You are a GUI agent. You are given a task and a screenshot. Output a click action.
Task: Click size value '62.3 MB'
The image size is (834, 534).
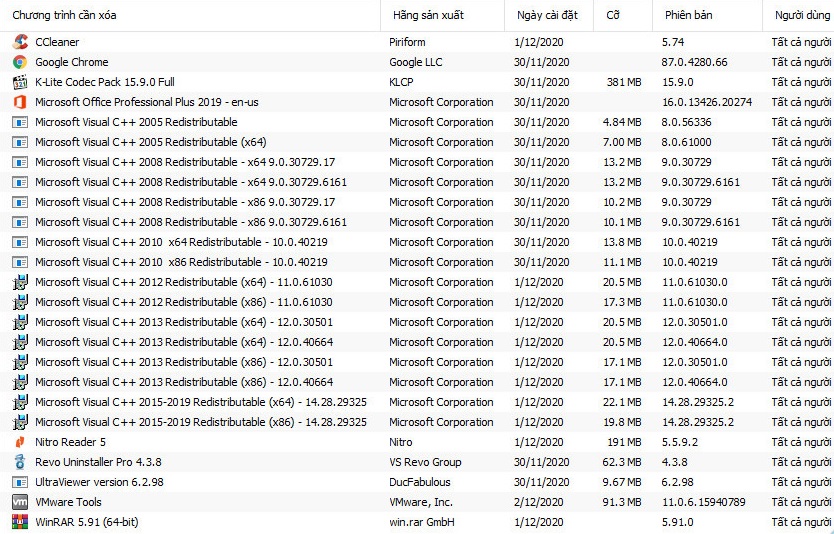coord(622,462)
